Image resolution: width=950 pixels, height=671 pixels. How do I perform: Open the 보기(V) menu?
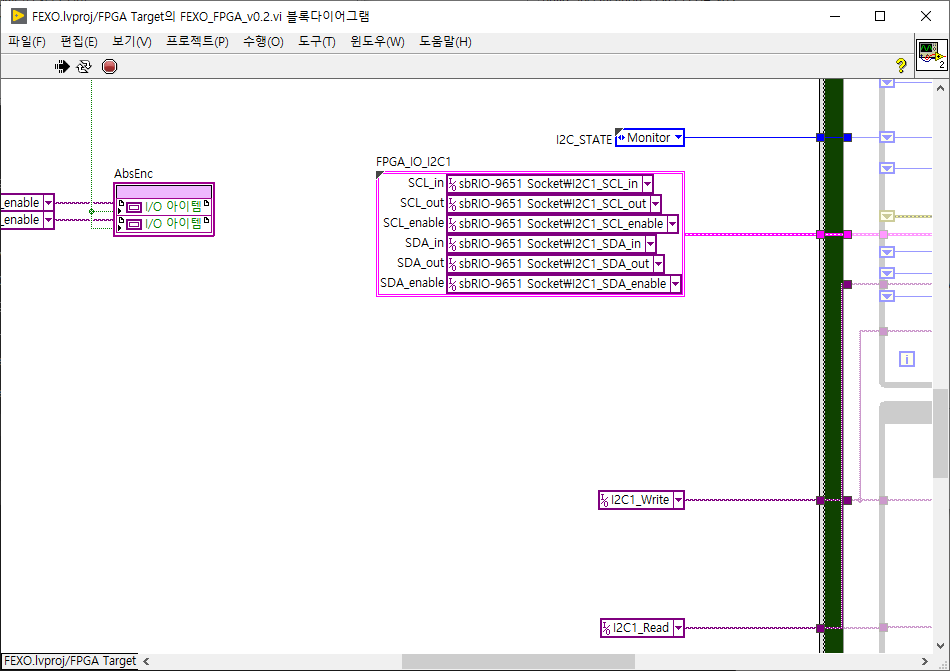click(x=131, y=42)
